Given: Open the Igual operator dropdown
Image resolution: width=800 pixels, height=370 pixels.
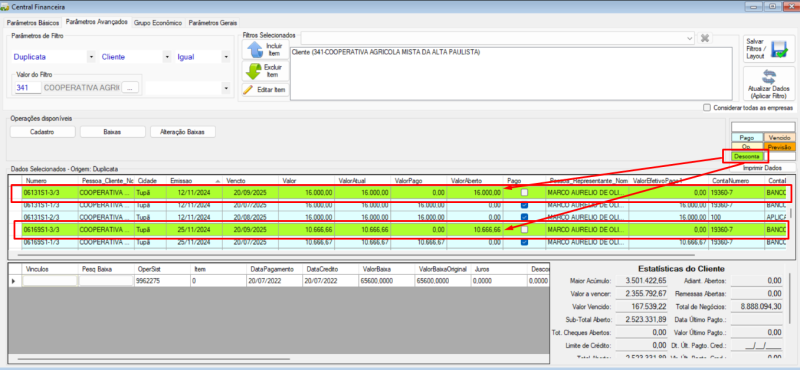Looking at the screenshot, I should [x=226, y=57].
